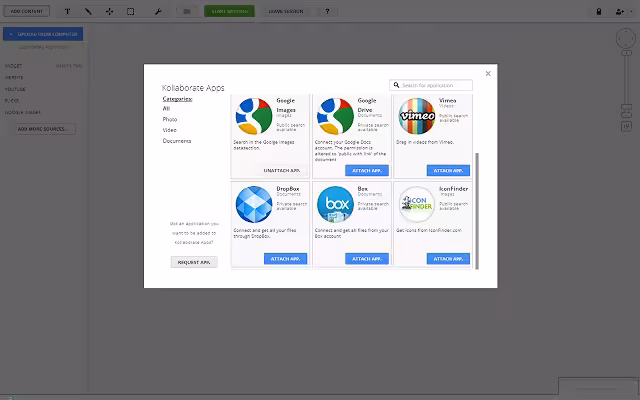
Task: Click the Request App button
Action: click(x=194, y=262)
